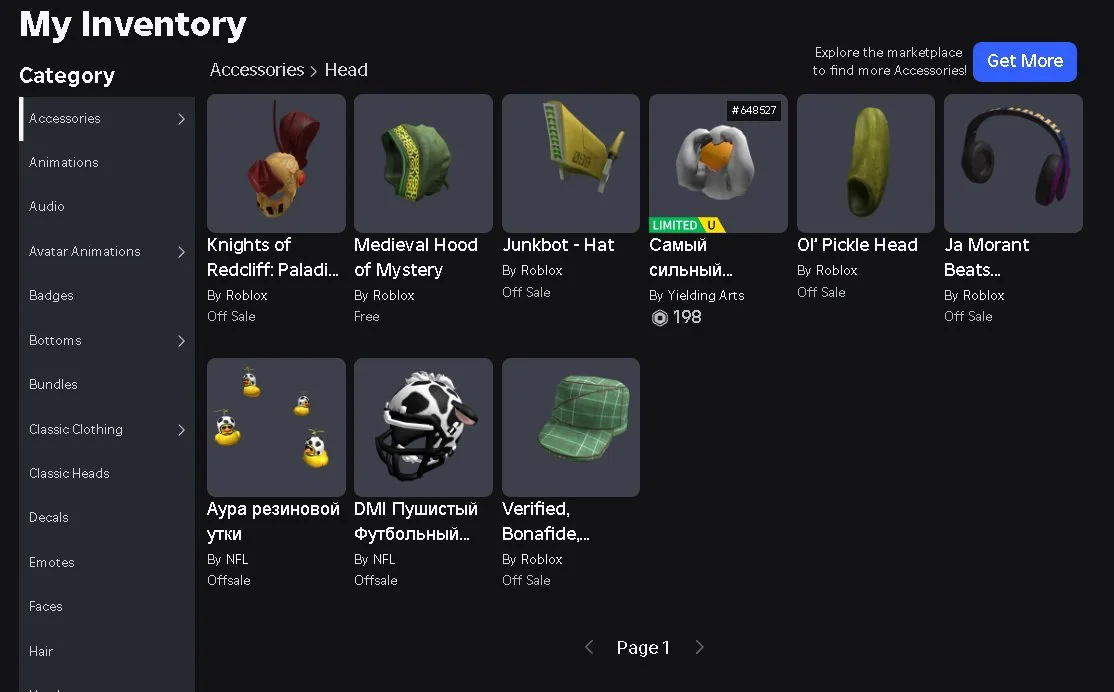The width and height of the screenshot is (1114, 692).
Task: Select the Junkbot Hat item image
Action: 570,163
